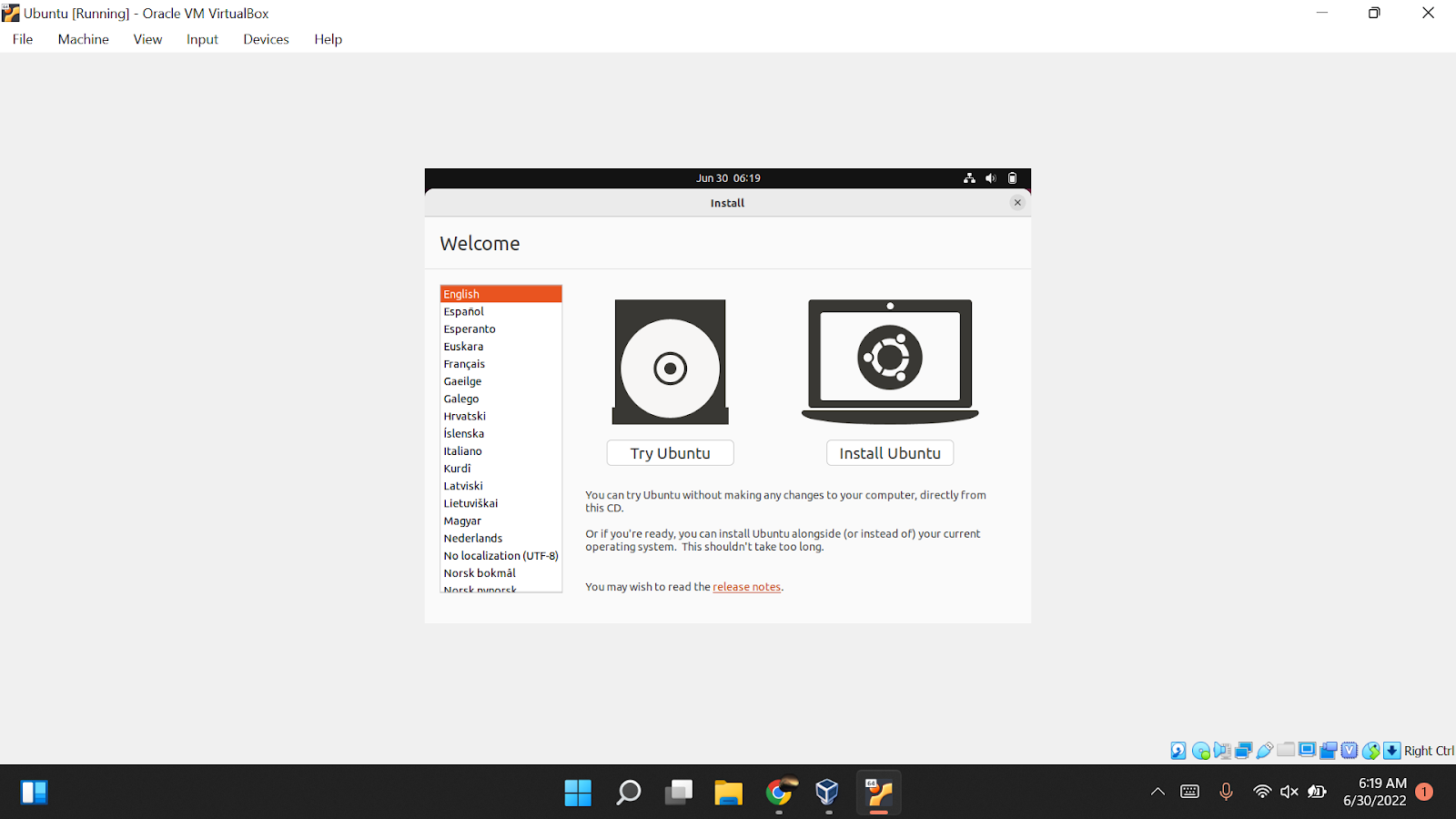
Task: Click the touch keyboard tray icon
Action: [1189, 792]
